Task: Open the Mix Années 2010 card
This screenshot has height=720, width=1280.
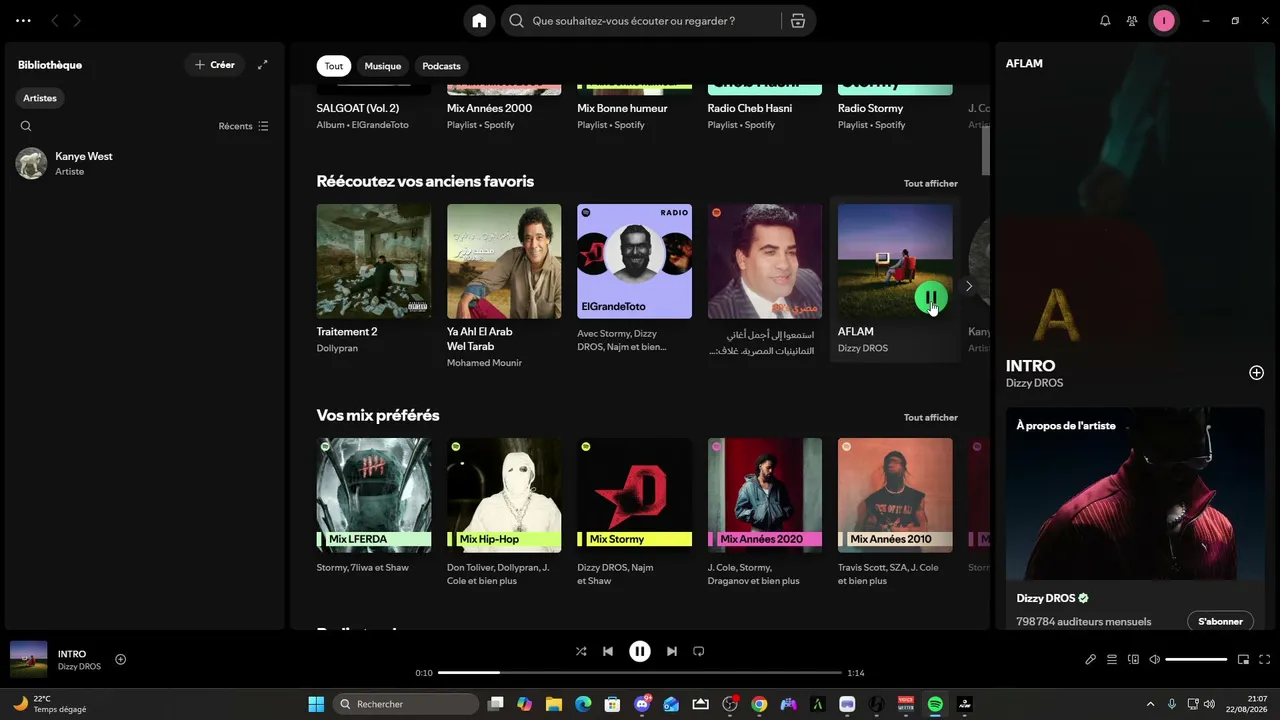Action: pos(895,512)
